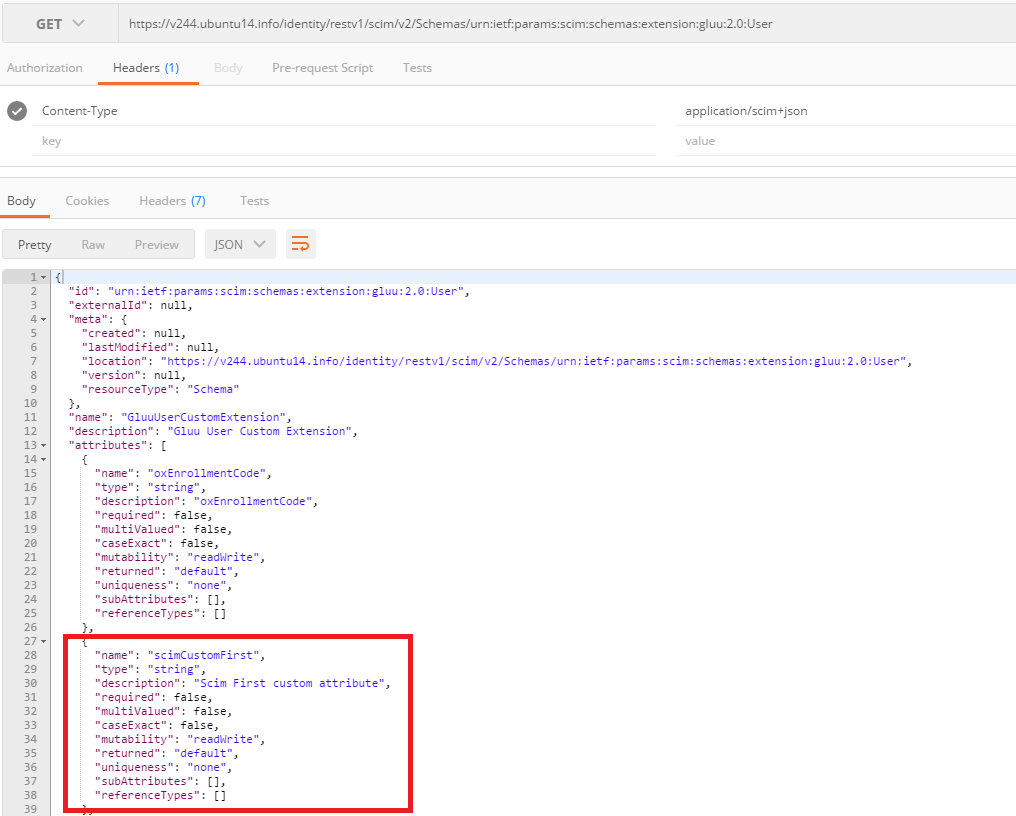The image size is (1016, 816).
Task: Collapse the scimCustomFirst object at line 27
Action: point(43,641)
